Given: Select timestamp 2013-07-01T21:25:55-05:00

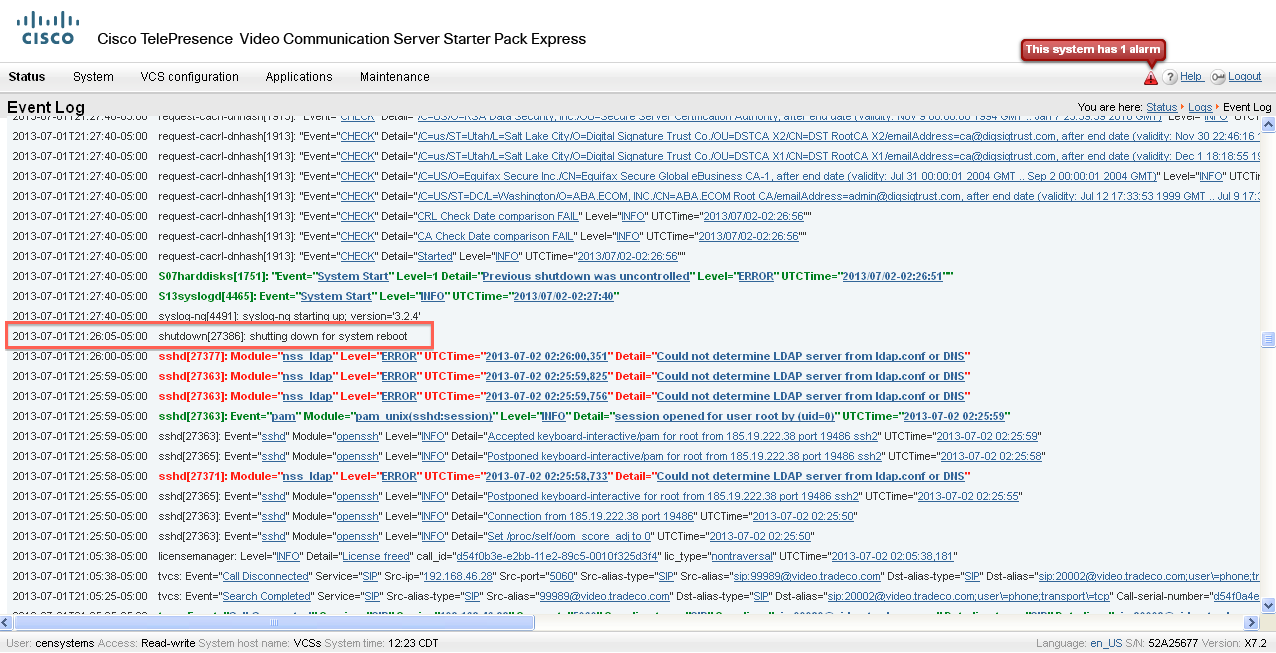Looking at the screenshot, I should tap(80, 496).
